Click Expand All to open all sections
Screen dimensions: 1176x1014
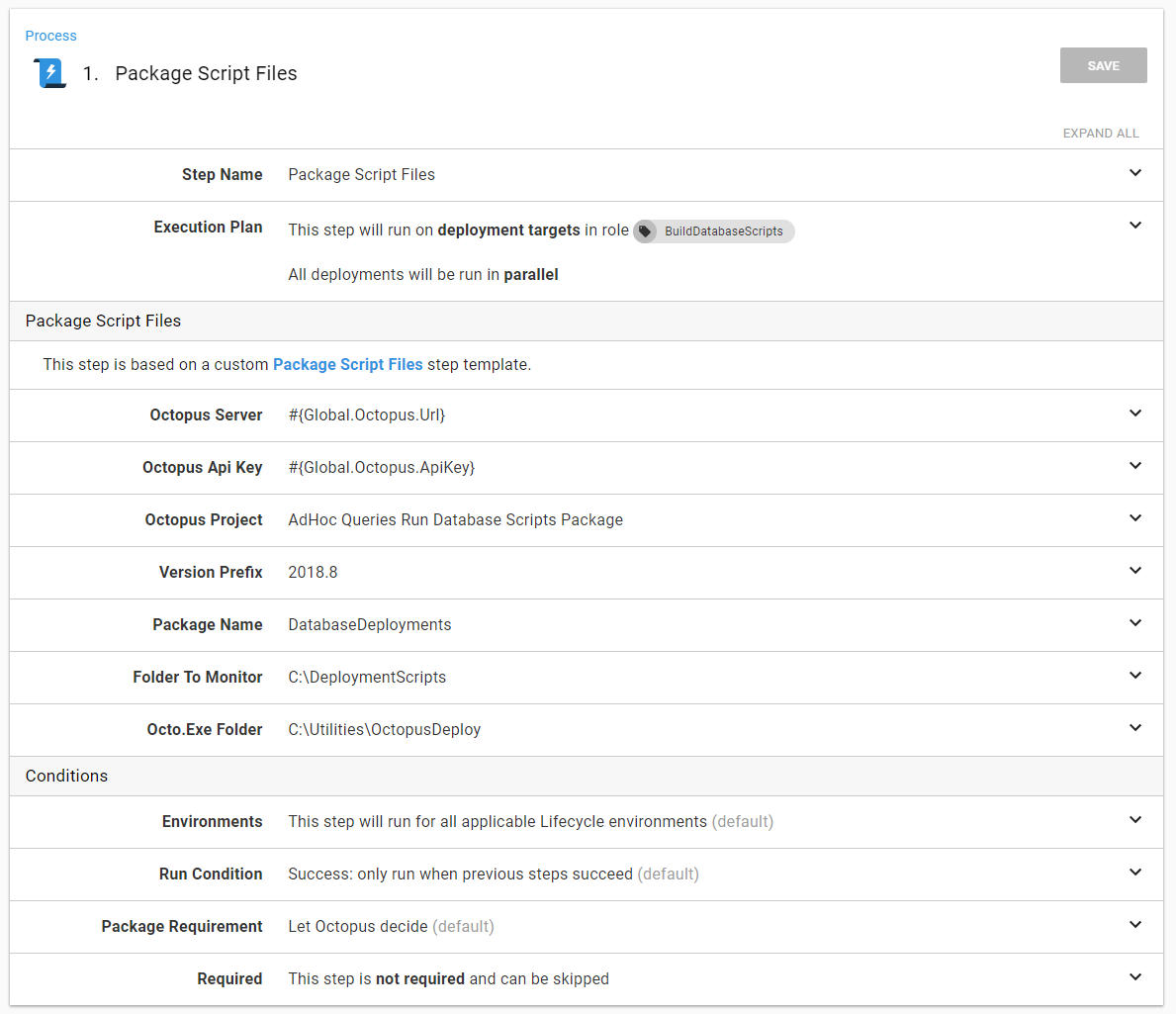(x=1100, y=133)
